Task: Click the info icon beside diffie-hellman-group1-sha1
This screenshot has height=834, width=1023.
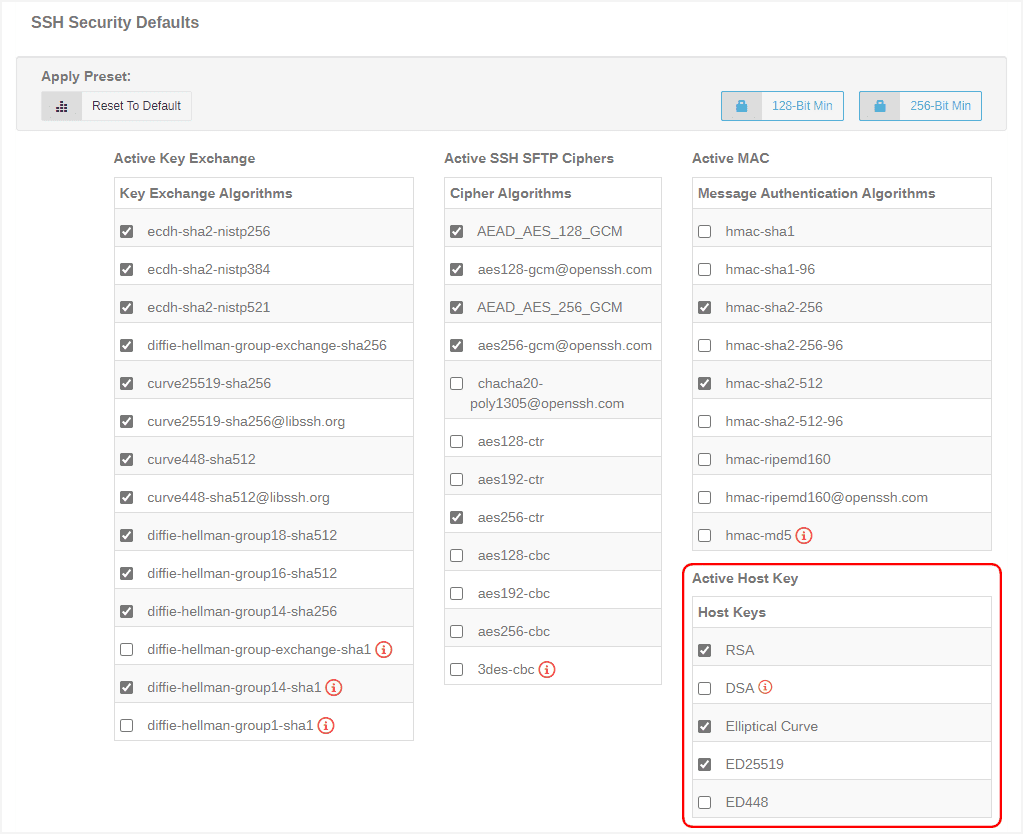Action: [x=326, y=725]
